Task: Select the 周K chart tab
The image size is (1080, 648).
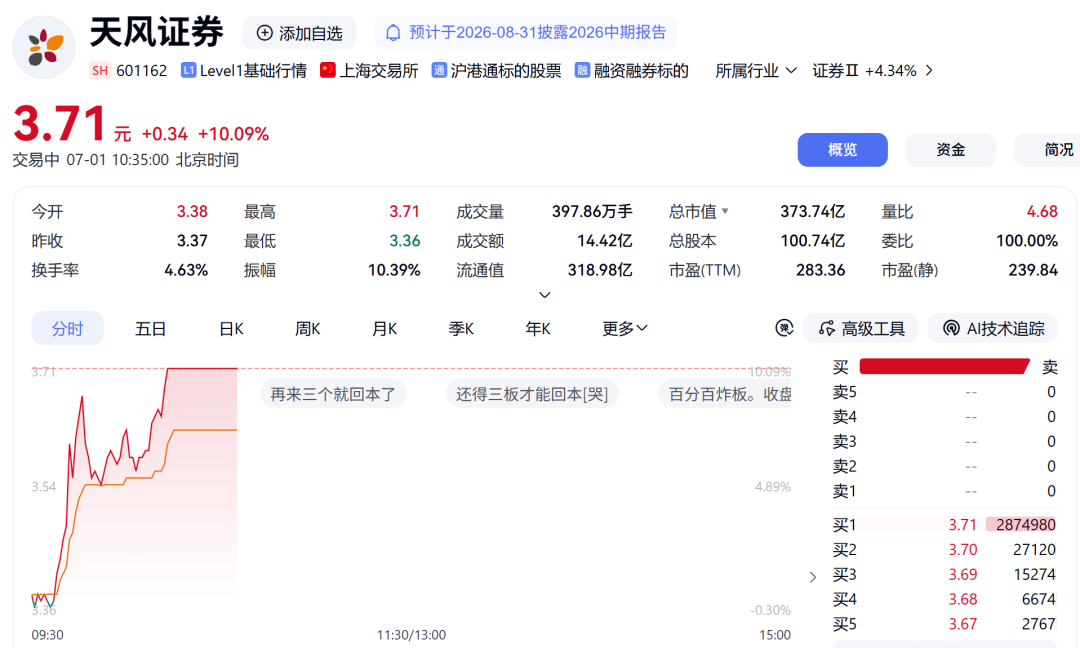Action: point(308,328)
